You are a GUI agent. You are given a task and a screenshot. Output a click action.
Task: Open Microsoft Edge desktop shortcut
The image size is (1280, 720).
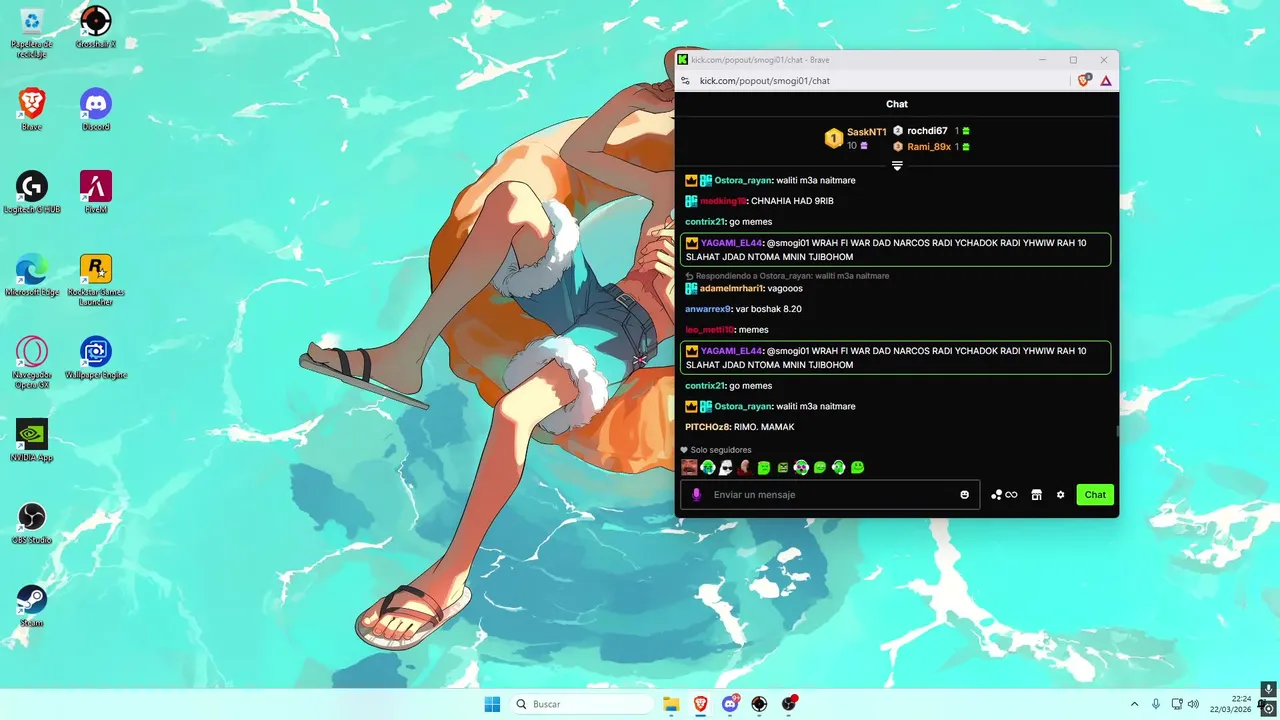32,275
